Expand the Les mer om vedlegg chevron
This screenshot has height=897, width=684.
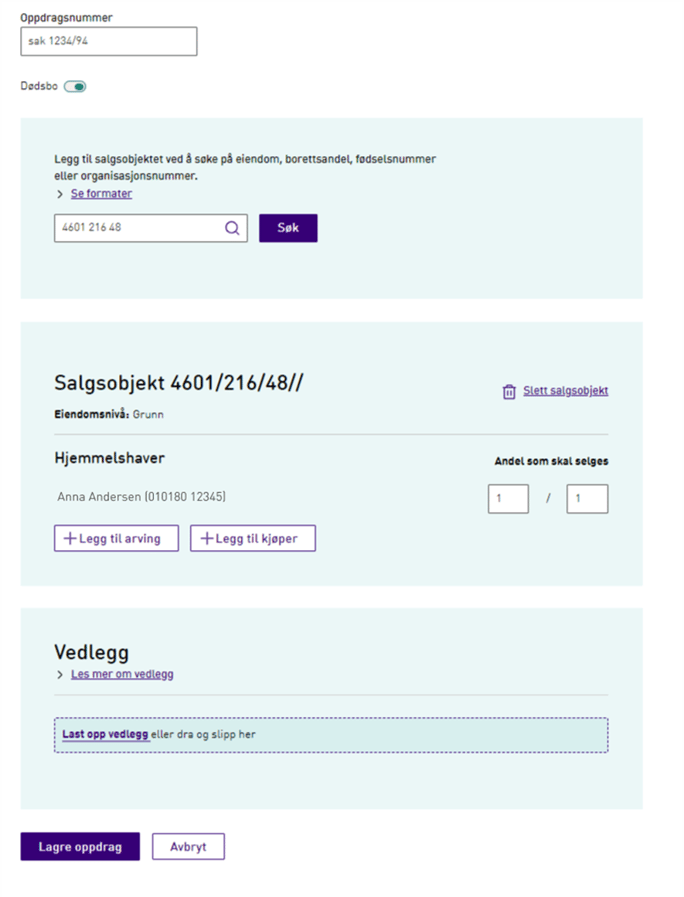59,675
